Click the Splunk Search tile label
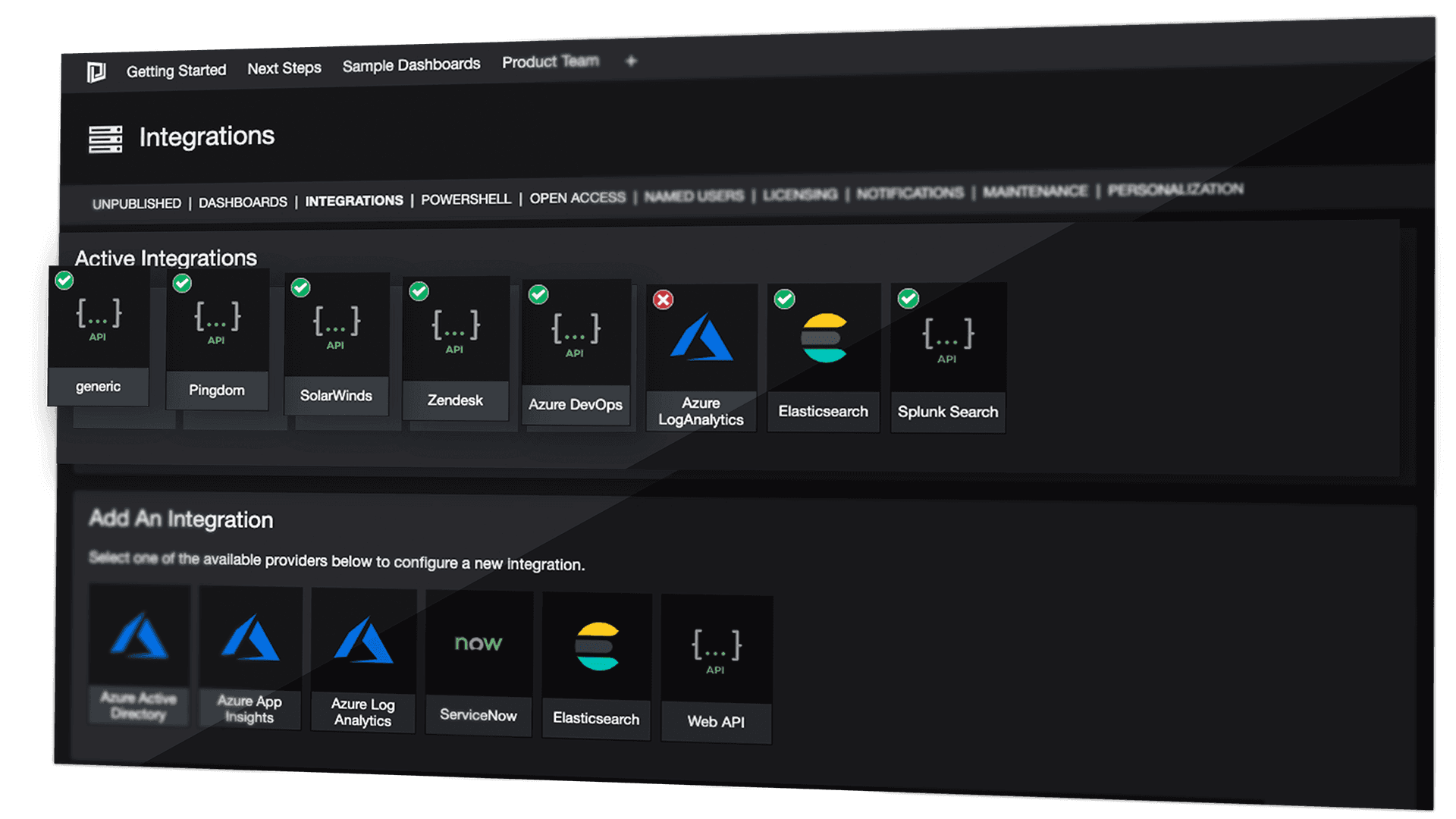Screen dimensions: 1456x819 [x=948, y=412]
